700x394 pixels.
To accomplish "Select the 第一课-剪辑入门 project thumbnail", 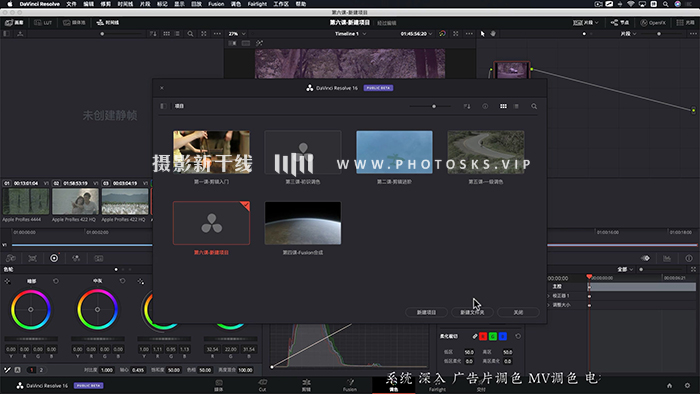I will pos(212,152).
